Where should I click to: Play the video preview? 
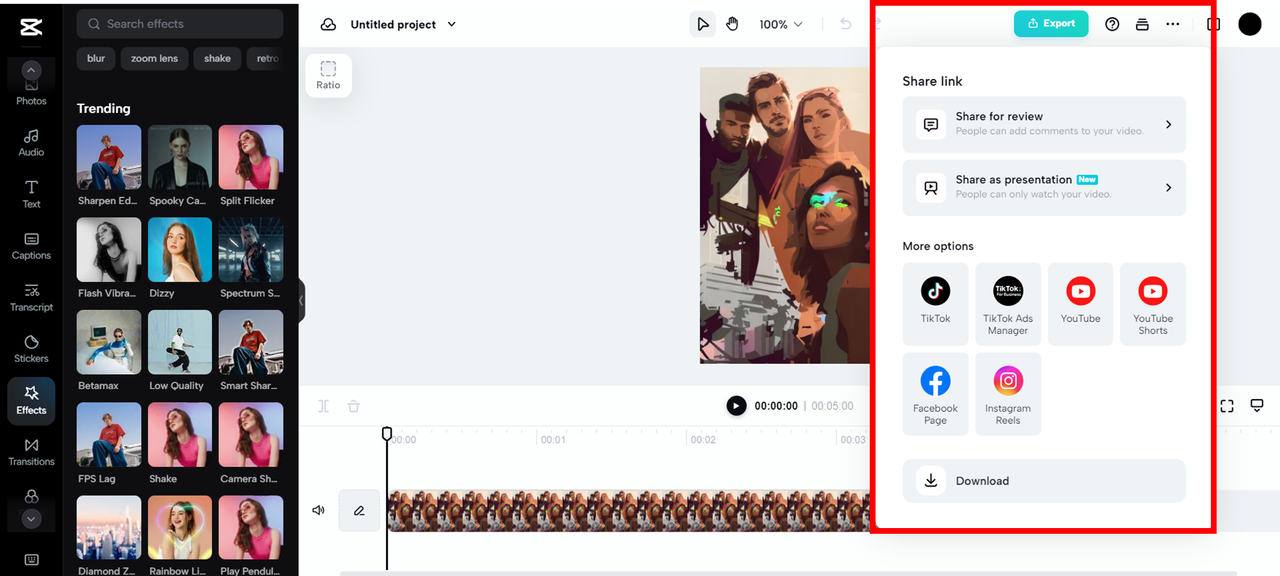click(736, 406)
